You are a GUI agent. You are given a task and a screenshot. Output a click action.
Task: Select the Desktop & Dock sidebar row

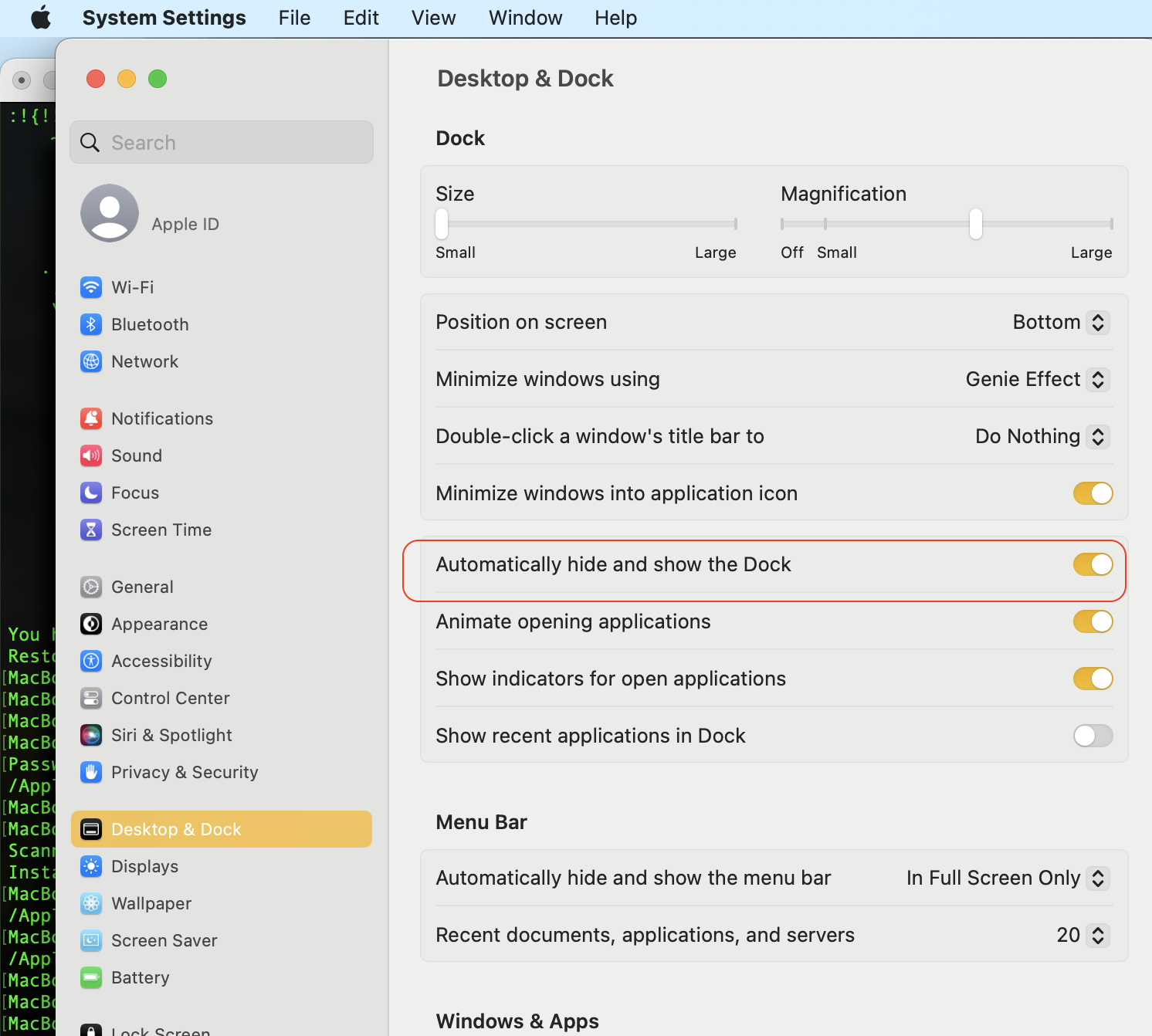221,829
